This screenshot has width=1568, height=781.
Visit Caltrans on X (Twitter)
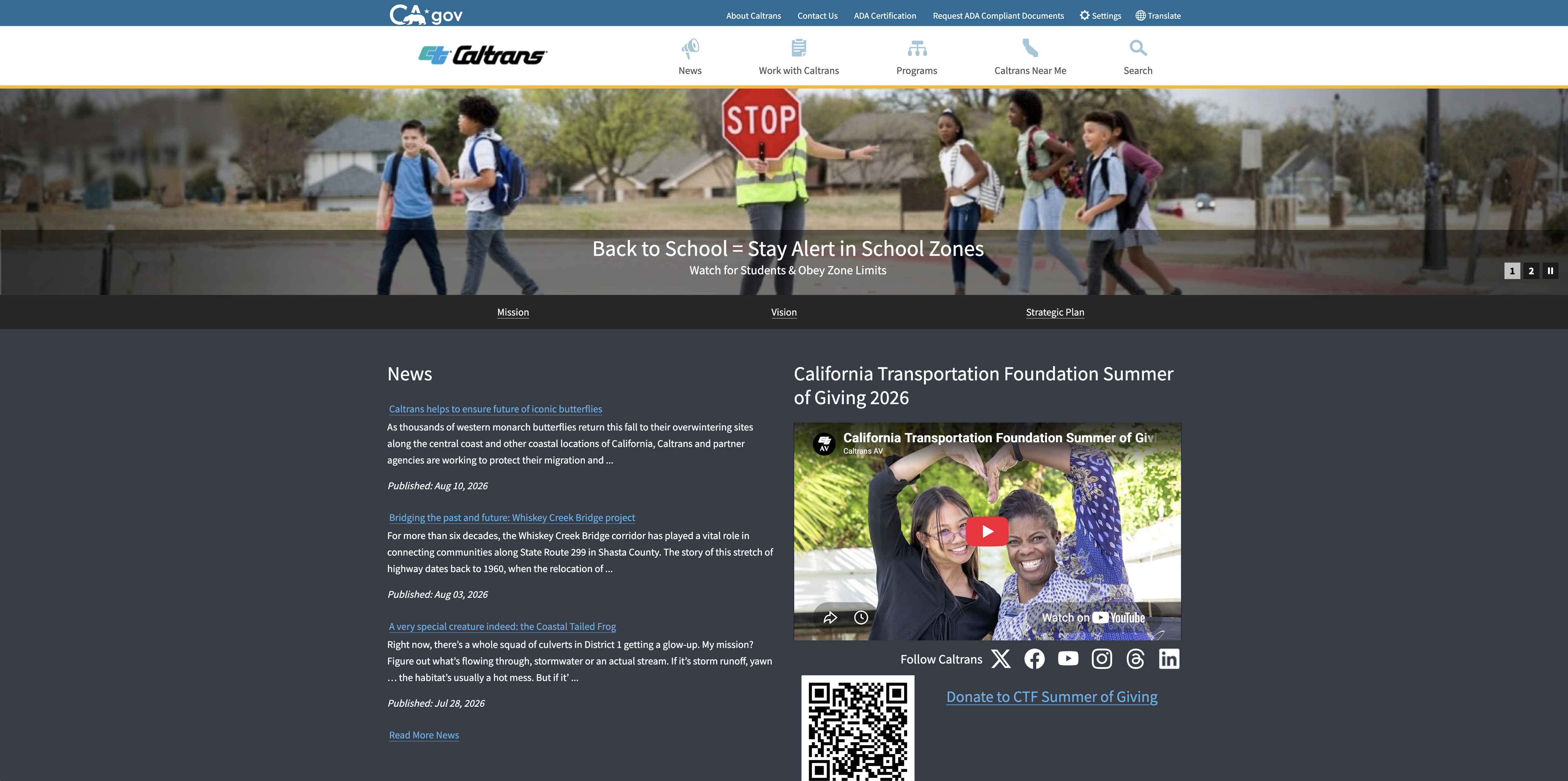(x=1001, y=659)
